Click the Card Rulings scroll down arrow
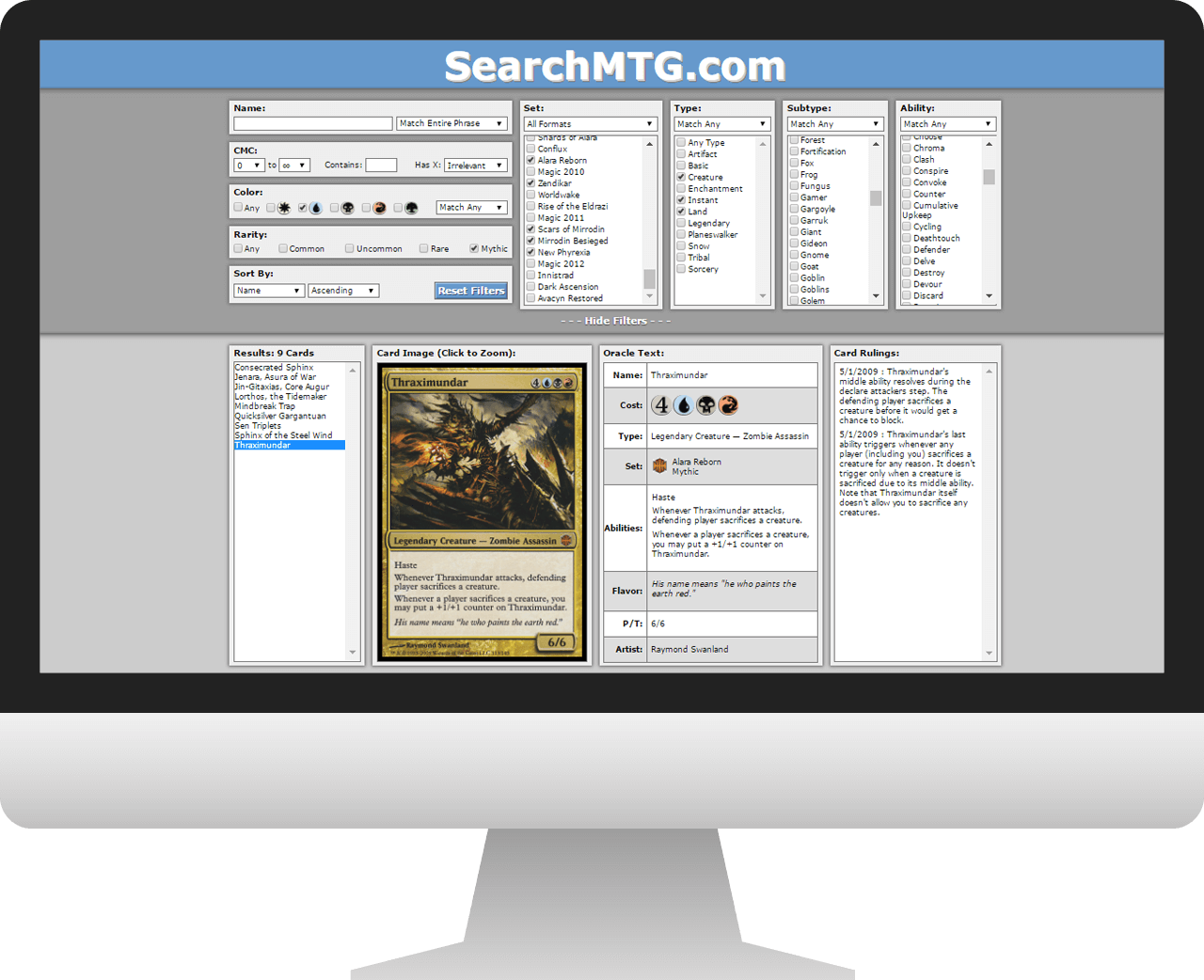Viewport: 1204px width, 980px height. 989,653
